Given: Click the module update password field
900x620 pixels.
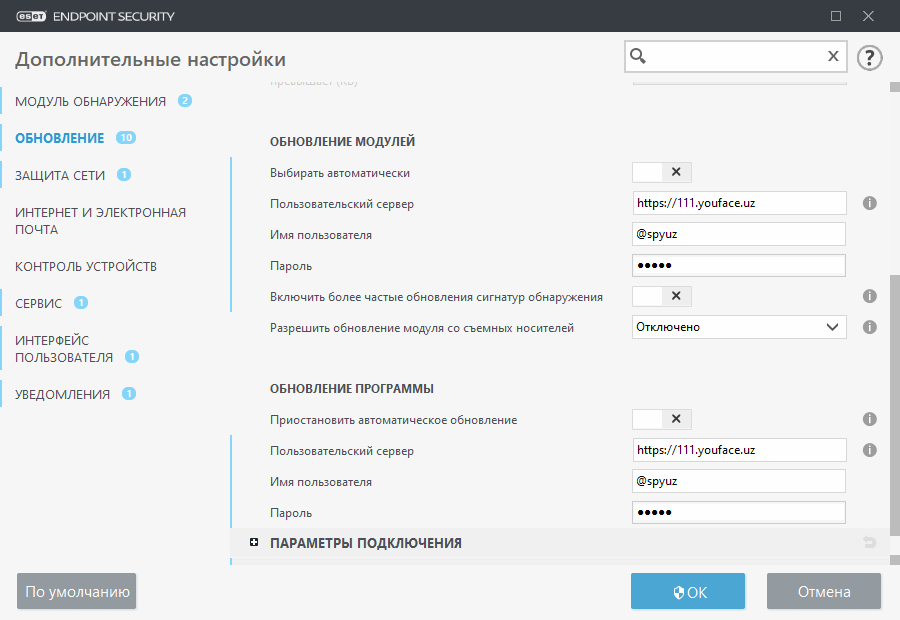Looking at the screenshot, I should (x=739, y=265).
